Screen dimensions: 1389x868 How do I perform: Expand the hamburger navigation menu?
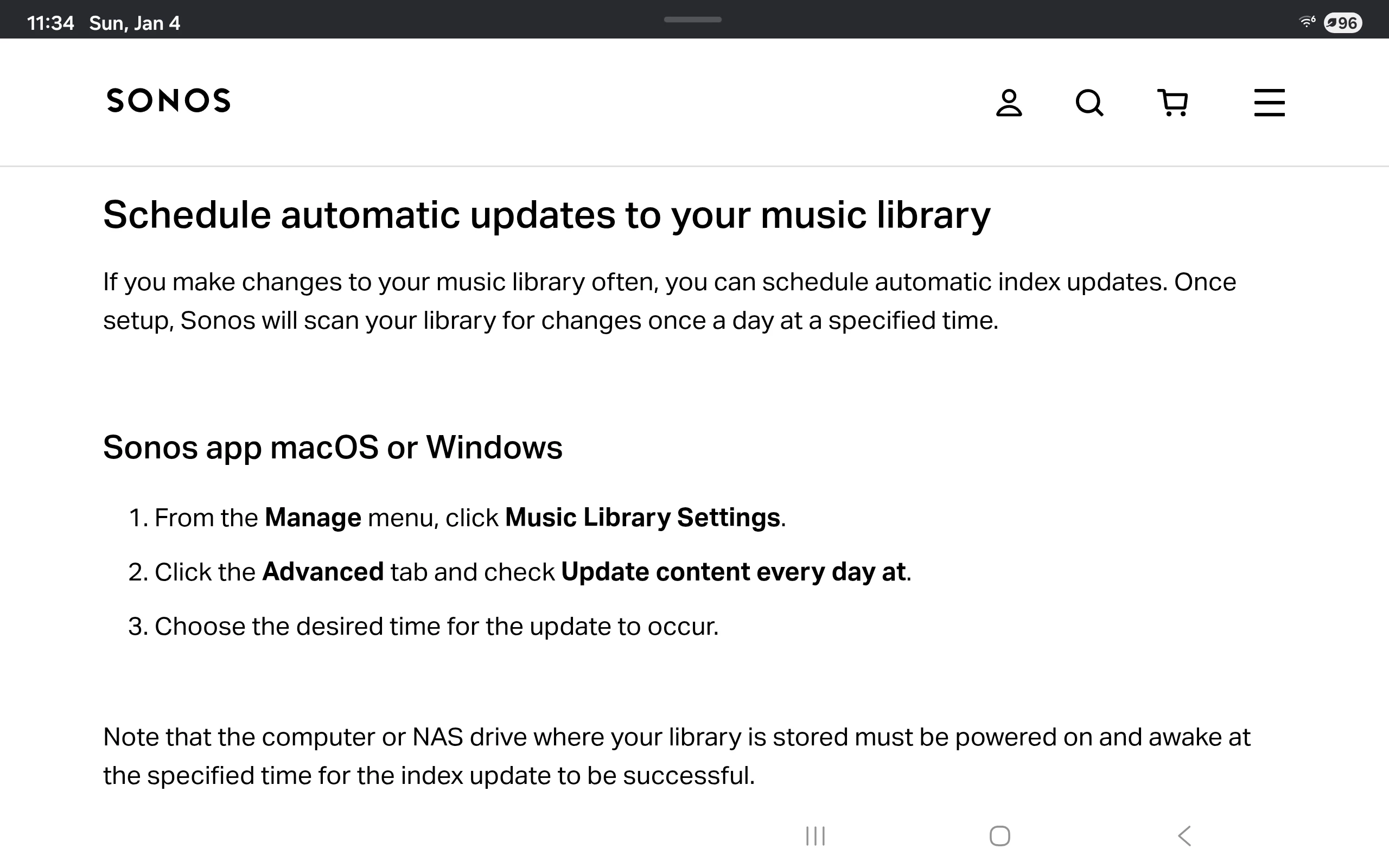tap(1269, 103)
